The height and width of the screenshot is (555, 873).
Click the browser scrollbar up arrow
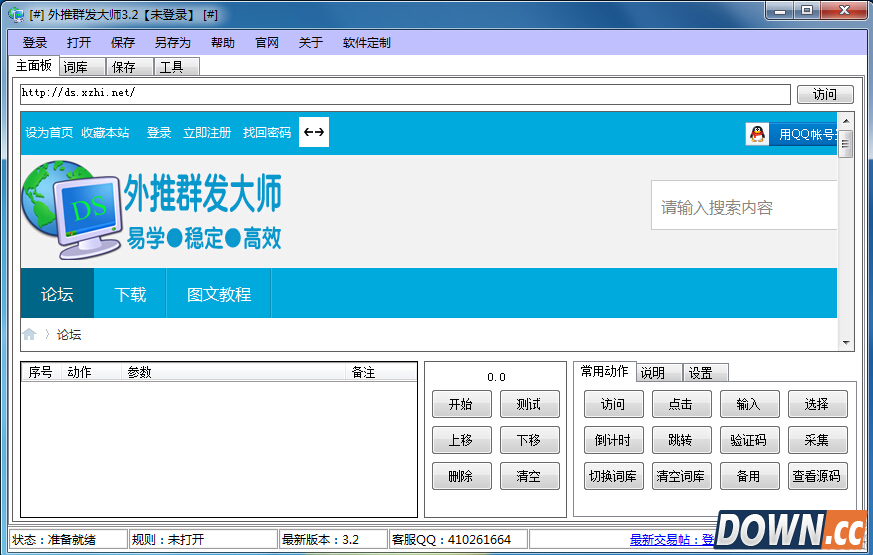pyautogui.click(x=846, y=121)
